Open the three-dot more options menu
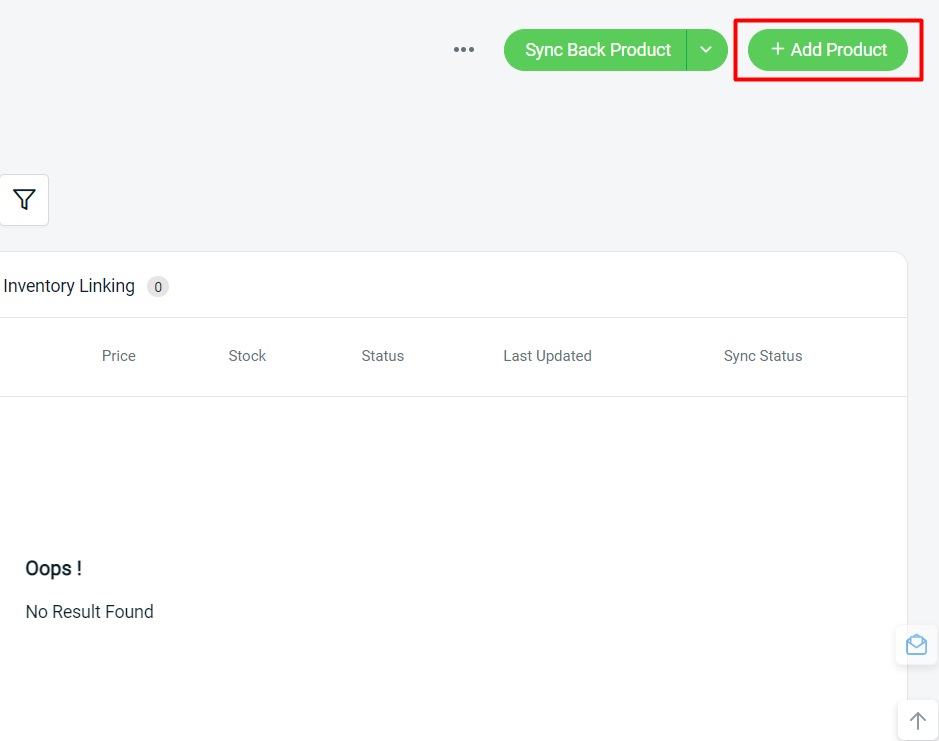Viewport: 939px width, 741px height. [x=464, y=50]
